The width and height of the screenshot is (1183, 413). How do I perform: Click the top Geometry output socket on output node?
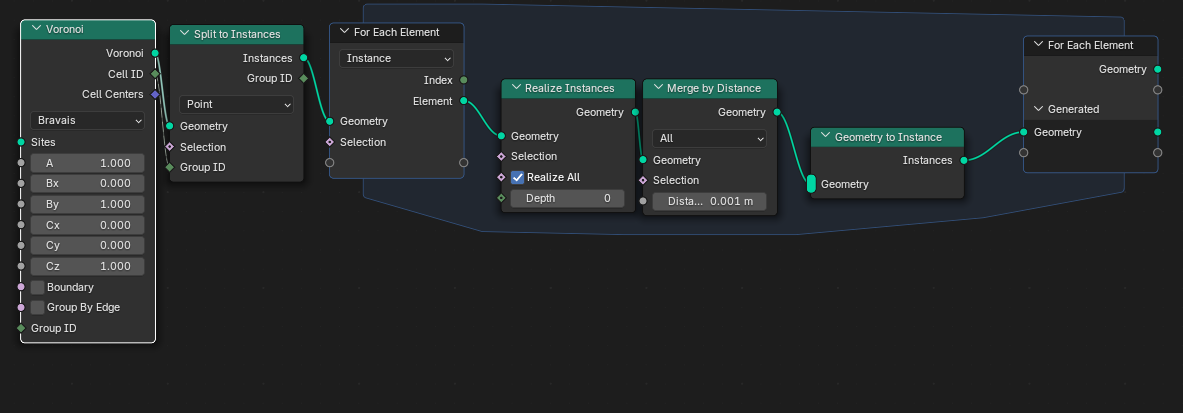pos(1157,69)
